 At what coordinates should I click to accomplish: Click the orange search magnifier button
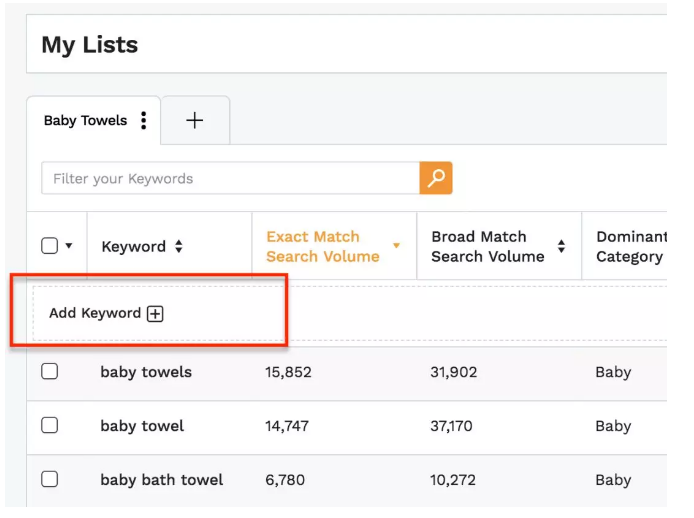click(436, 178)
